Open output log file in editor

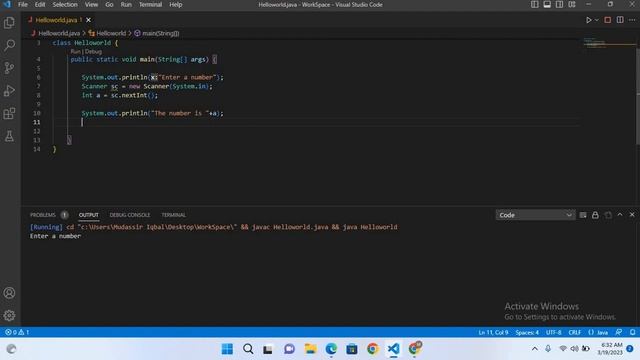pos(608,215)
